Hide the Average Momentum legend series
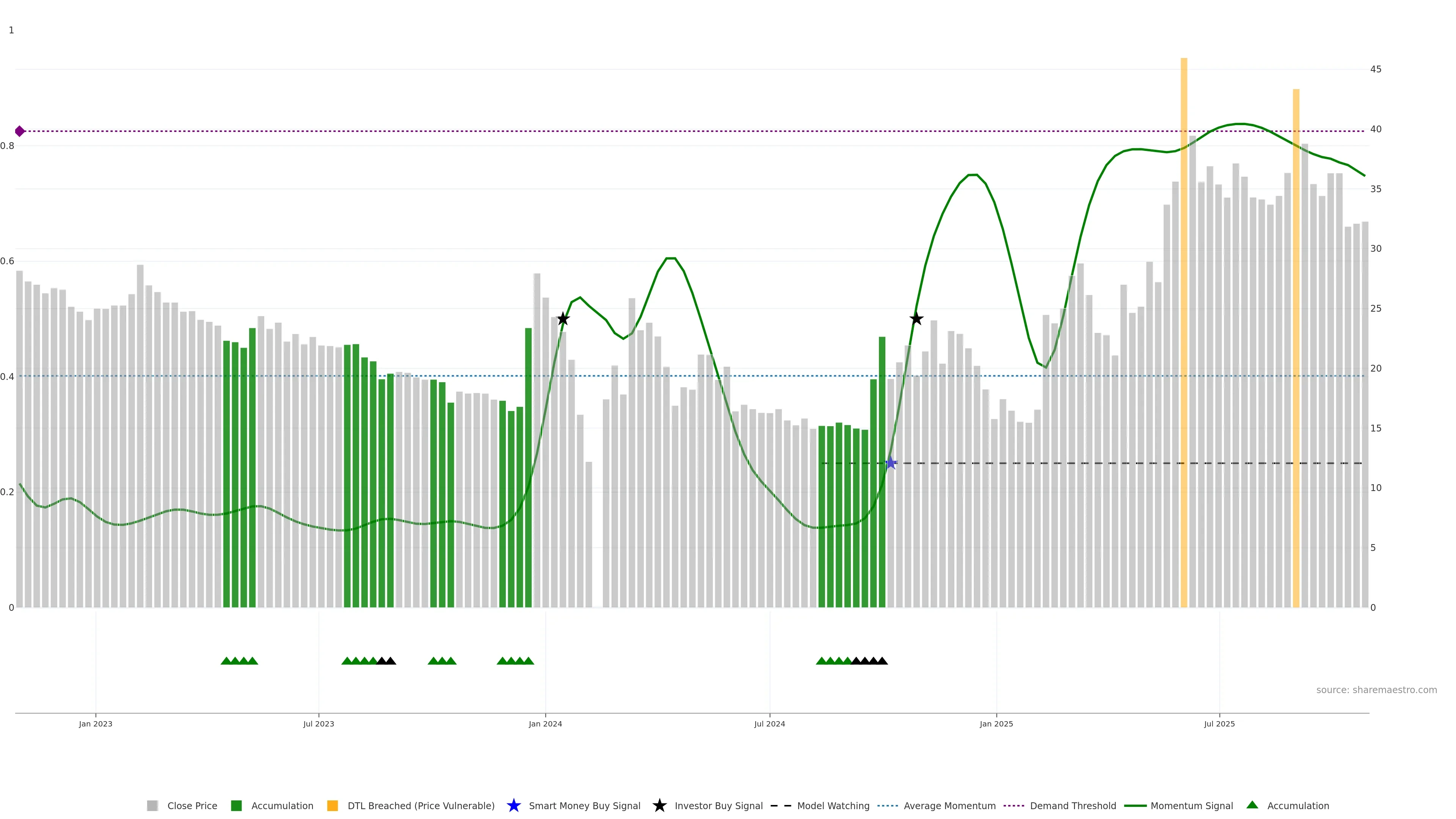Viewport: 1456px width, 819px height. point(949,805)
